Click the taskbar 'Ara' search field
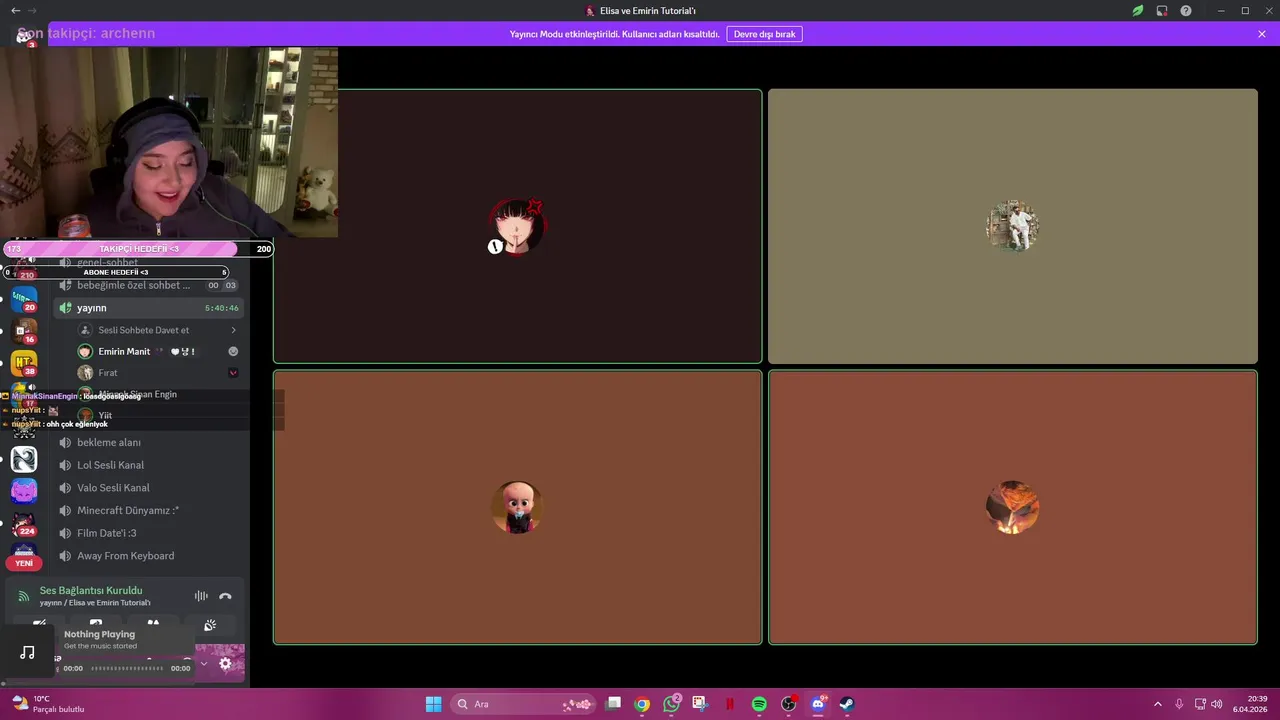This screenshot has width=1280, height=720. [x=525, y=704]
